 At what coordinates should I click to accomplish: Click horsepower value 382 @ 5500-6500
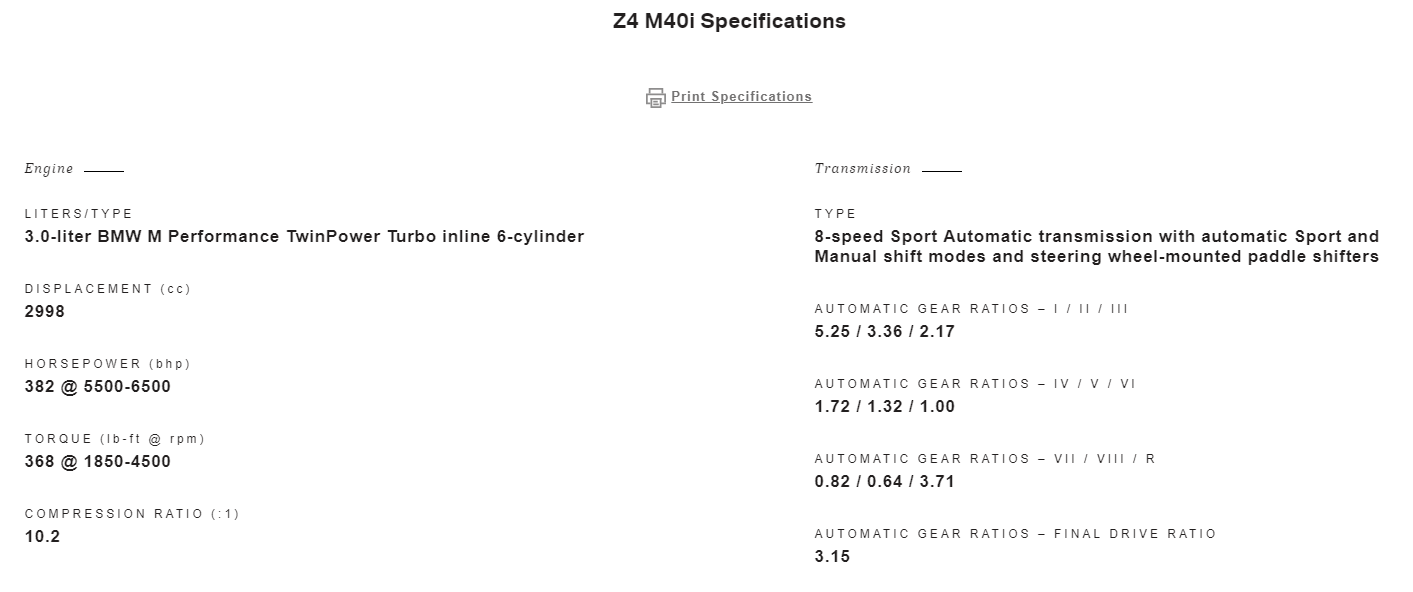pyautogui.click(x=98, y=387)
